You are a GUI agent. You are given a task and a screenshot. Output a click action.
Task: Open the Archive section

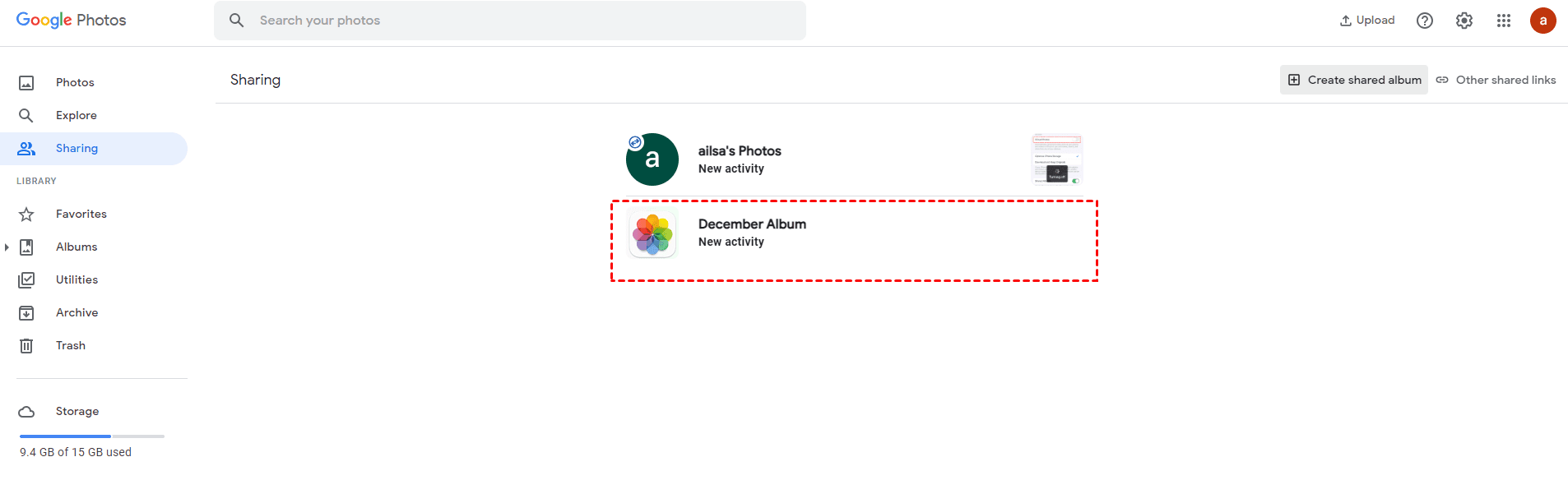coord(77,313)
